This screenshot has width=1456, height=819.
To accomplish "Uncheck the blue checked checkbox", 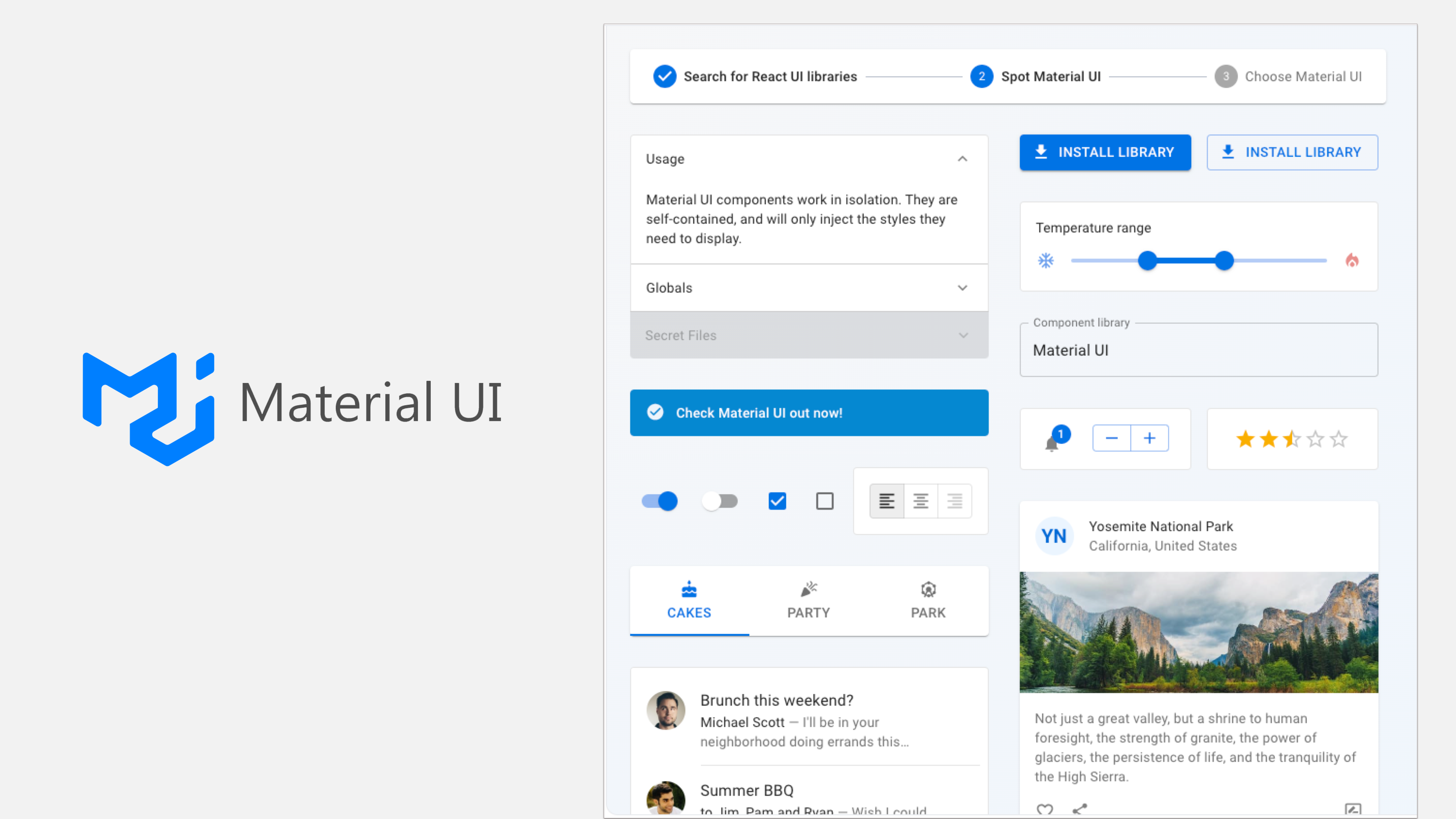I will coord(777,501).
